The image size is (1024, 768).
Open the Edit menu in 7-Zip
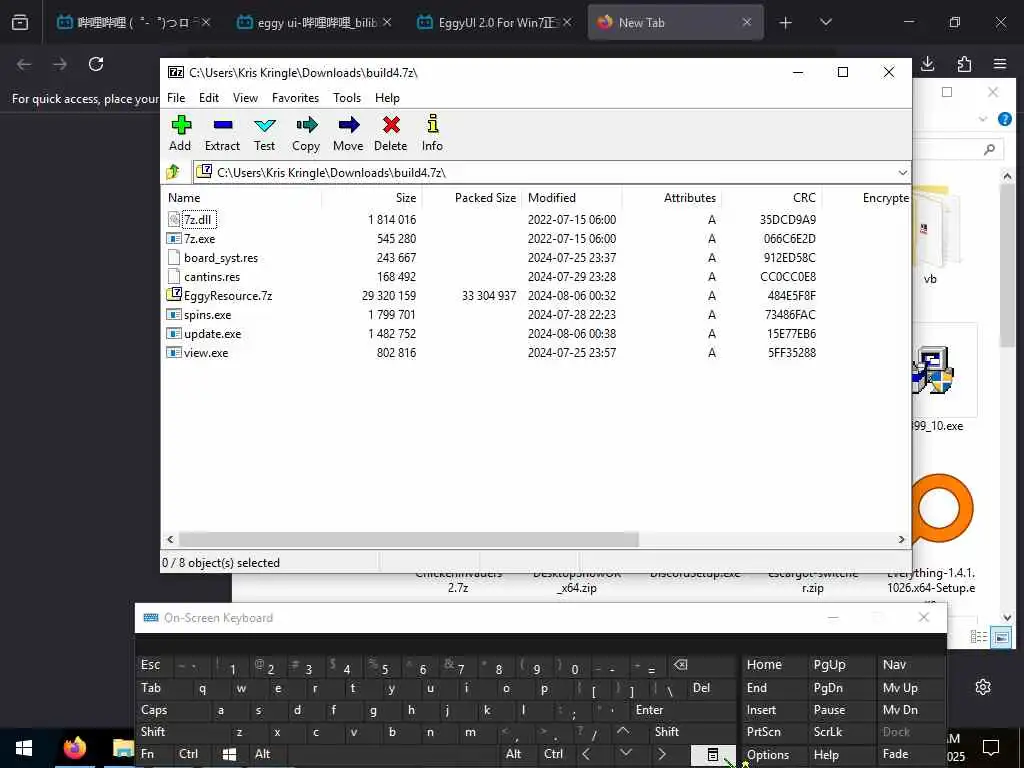pyautogui.click(x=209, y=97)
